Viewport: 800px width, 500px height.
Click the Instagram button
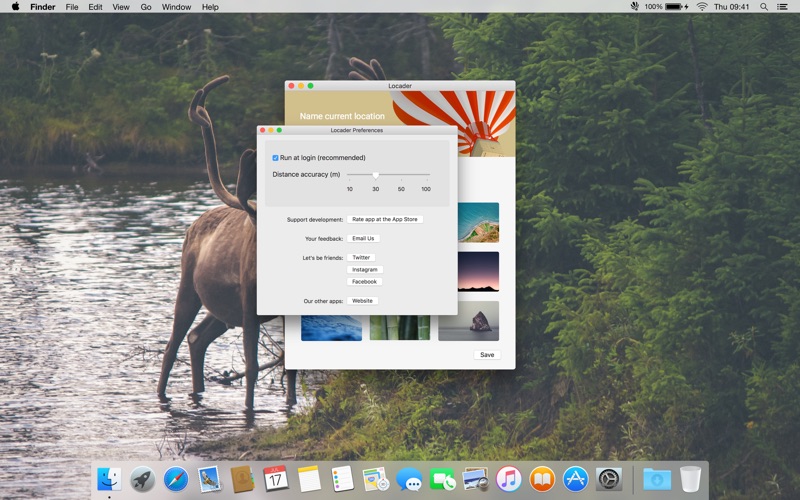click(x=365, y=270)
